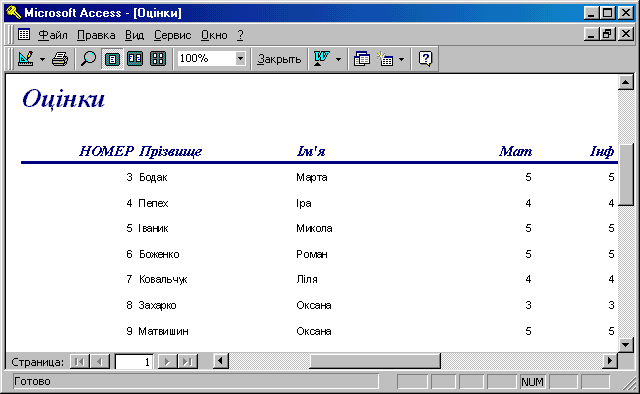Click first name Іра
Image resolution: width=640 pixels, height=394 pixels.
tap(304, 203)
